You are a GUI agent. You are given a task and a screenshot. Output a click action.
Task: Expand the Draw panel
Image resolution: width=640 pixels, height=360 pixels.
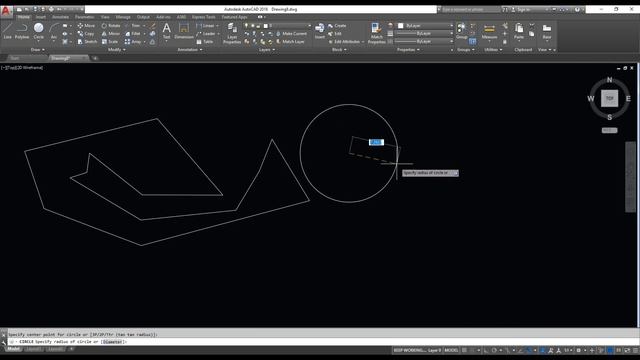click(x=38, y=50)
